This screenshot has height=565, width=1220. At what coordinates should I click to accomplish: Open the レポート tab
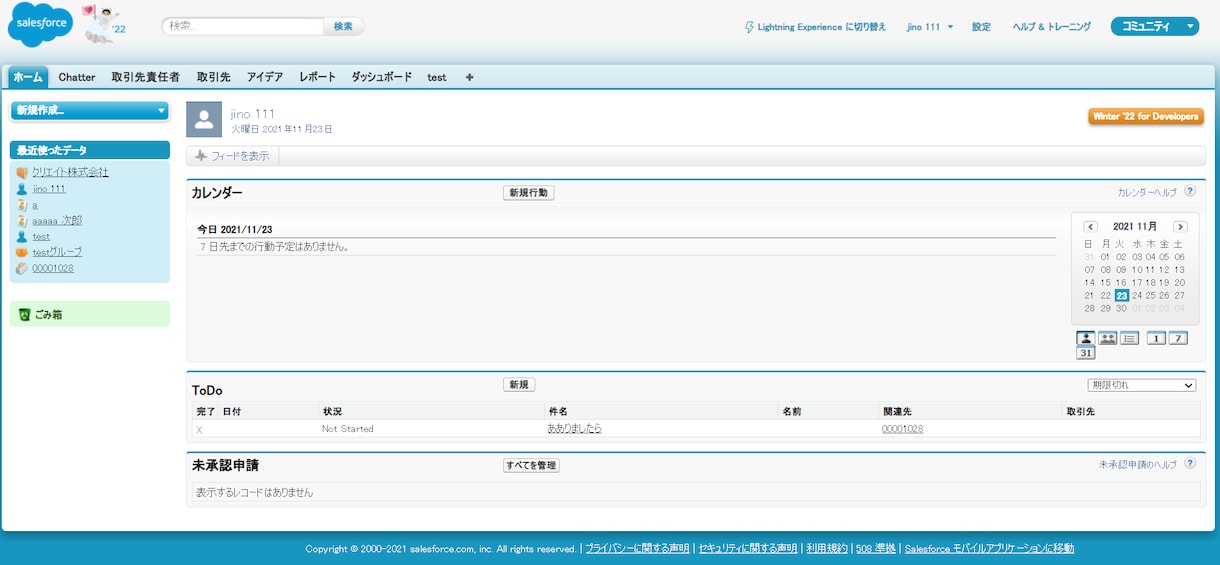click(318, 77)
